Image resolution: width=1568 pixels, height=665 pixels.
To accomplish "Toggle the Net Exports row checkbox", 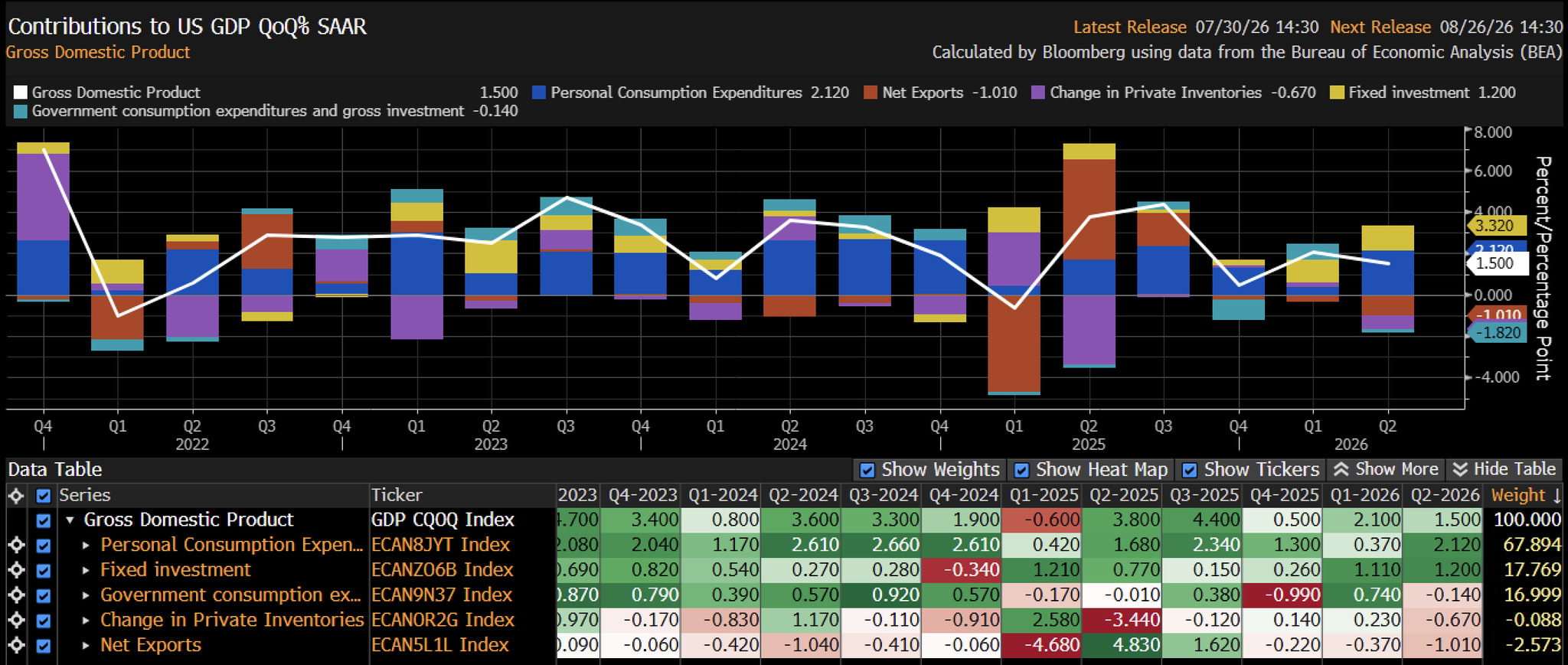I will 44,646.
